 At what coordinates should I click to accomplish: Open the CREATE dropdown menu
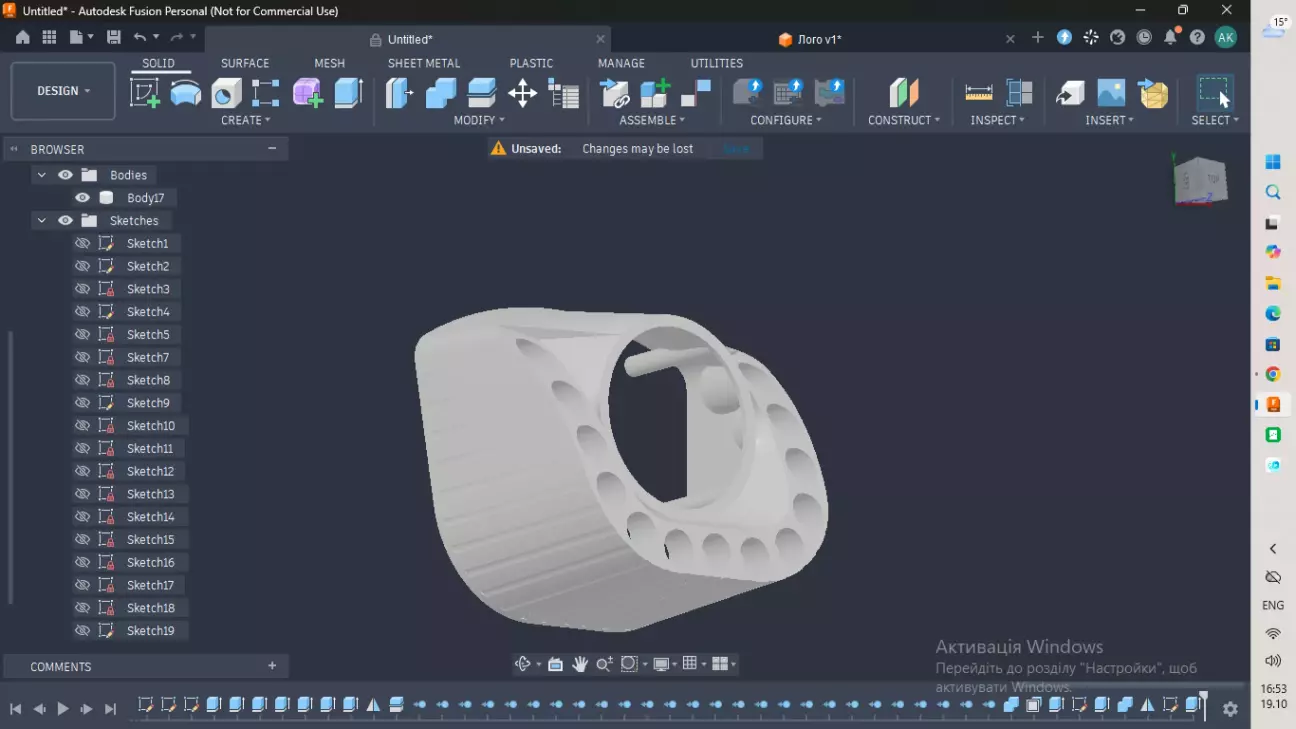tap(245, 120)
